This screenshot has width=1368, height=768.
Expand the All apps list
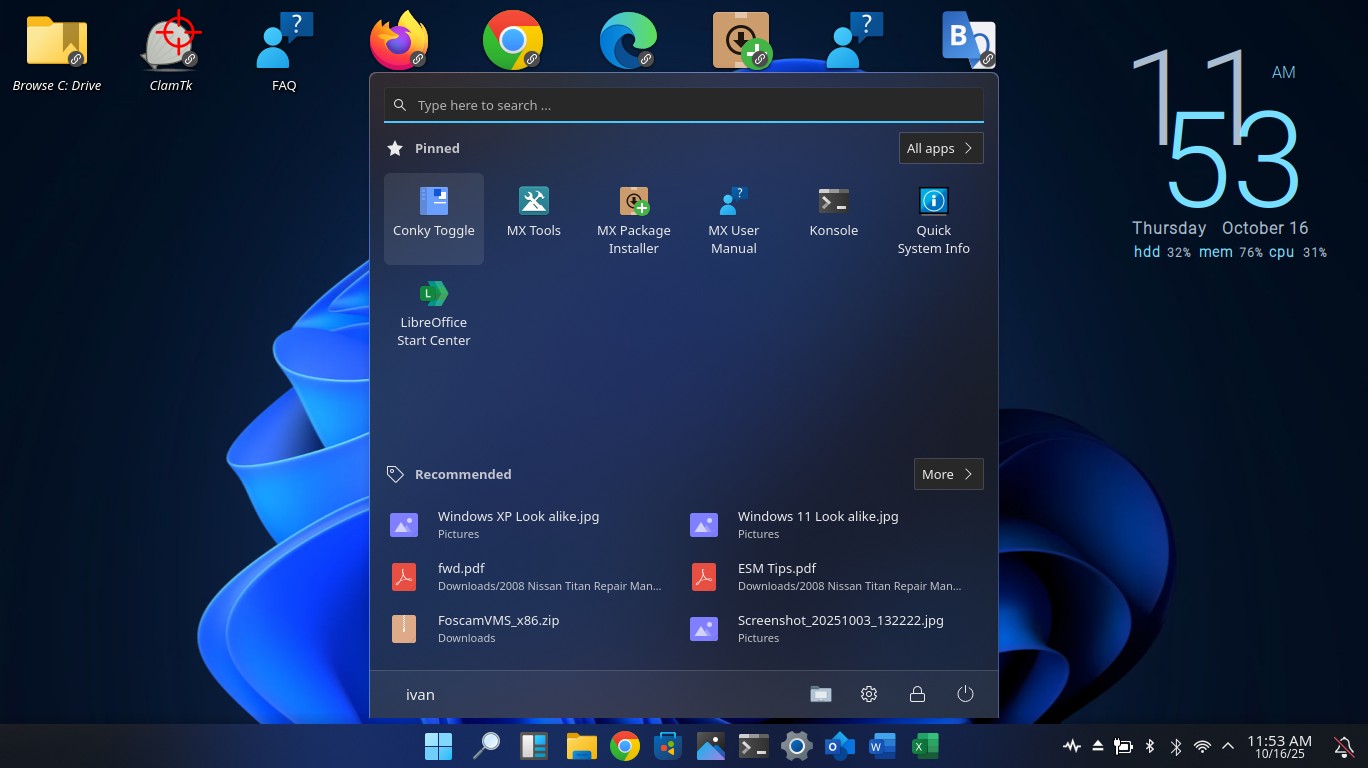[x=940, y=148]
